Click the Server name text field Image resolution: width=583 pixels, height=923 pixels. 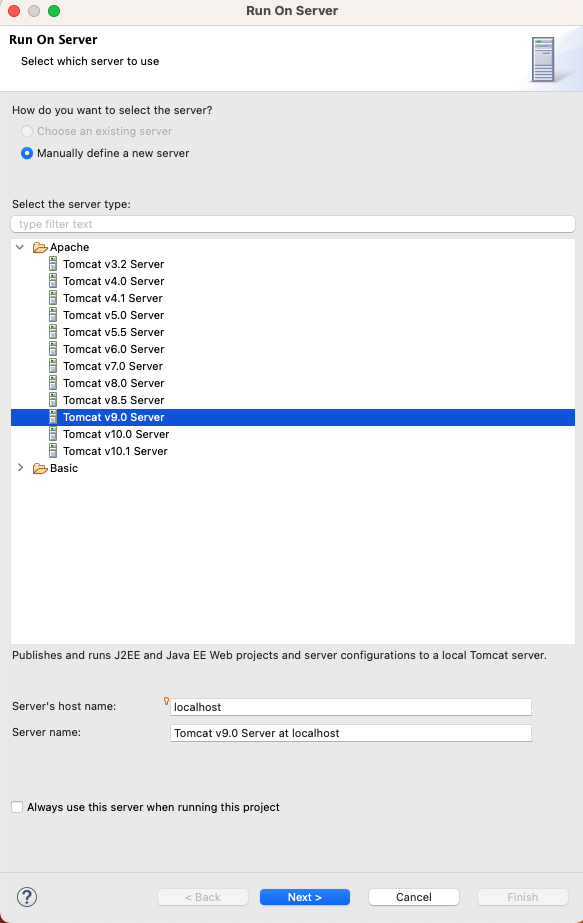351,733
